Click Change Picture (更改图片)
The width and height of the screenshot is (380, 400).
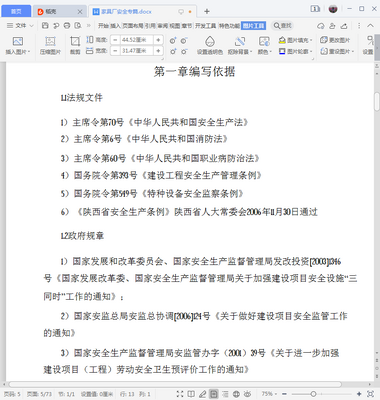tap(335, 40)
